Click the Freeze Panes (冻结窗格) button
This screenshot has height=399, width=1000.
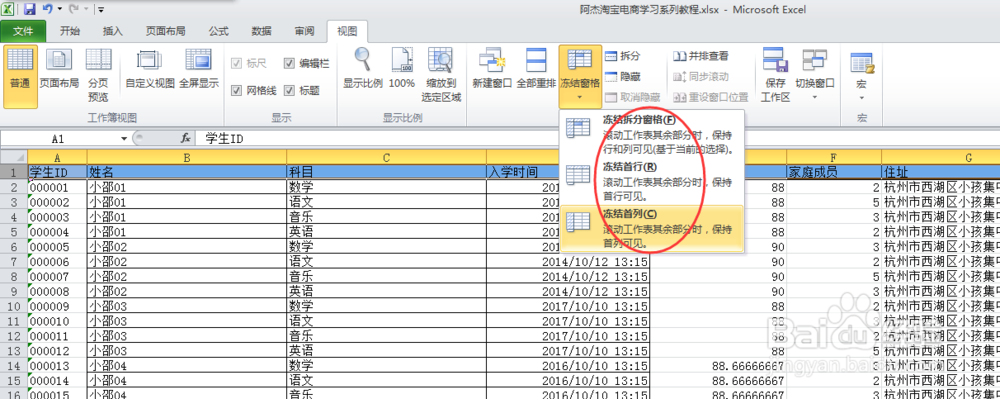click(580, 75)
